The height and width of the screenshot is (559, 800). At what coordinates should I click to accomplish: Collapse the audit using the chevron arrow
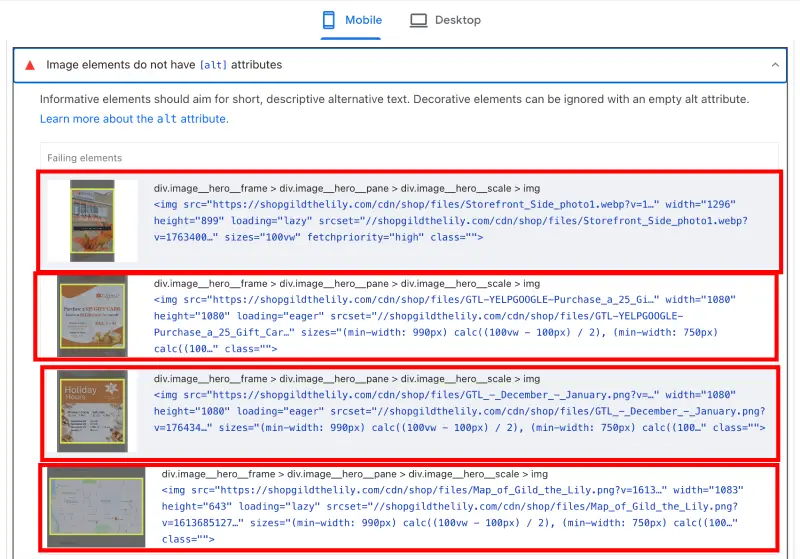tap(774, 65)
